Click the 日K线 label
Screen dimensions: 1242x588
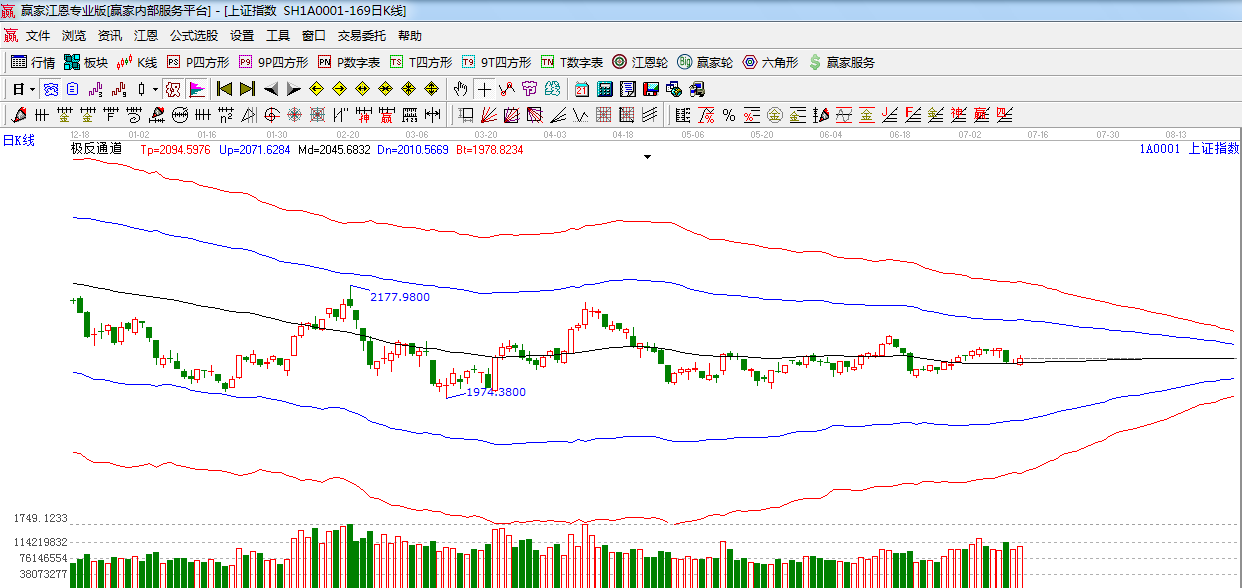point(18,140)
